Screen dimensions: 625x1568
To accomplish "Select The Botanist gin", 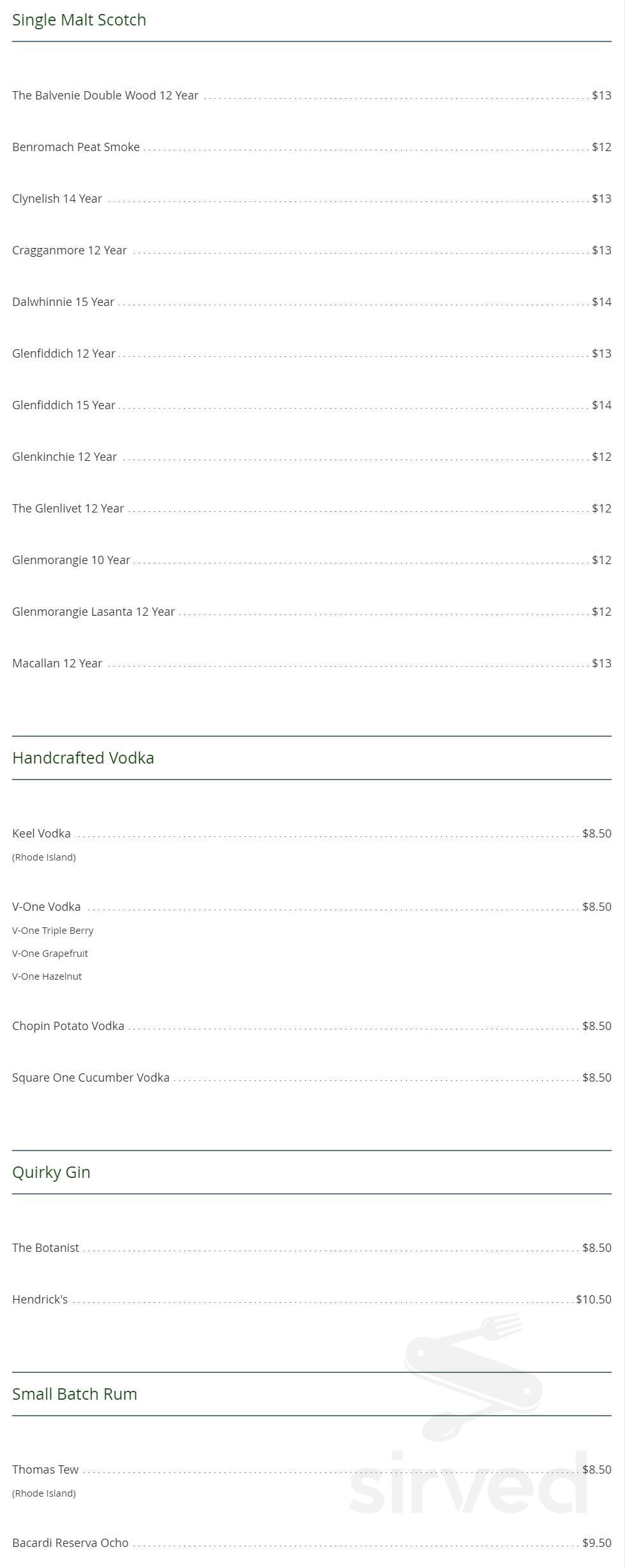I will [46, 1248].
